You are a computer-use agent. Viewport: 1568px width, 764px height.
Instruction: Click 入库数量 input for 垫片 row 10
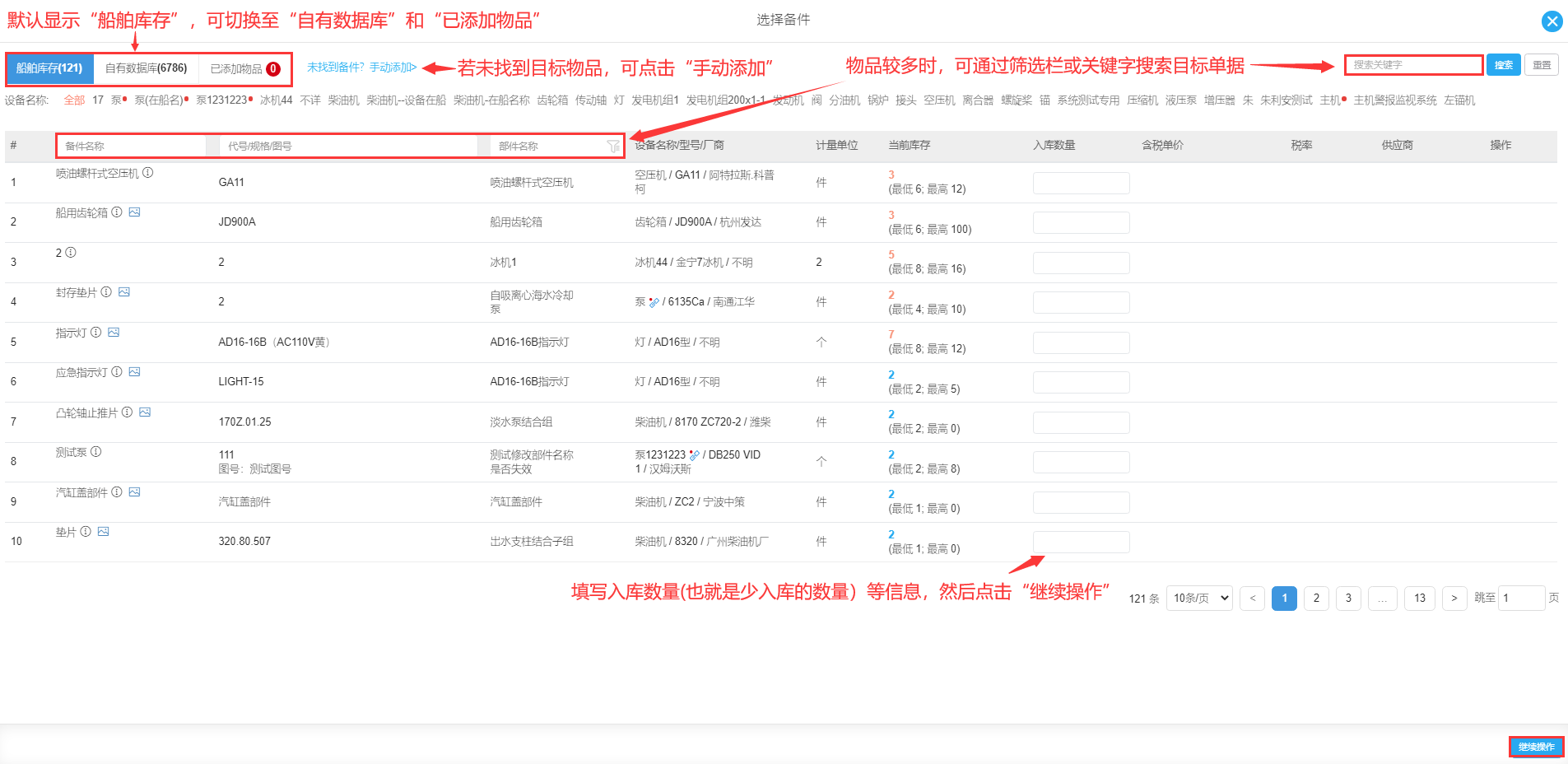[x=1081, y=542]
